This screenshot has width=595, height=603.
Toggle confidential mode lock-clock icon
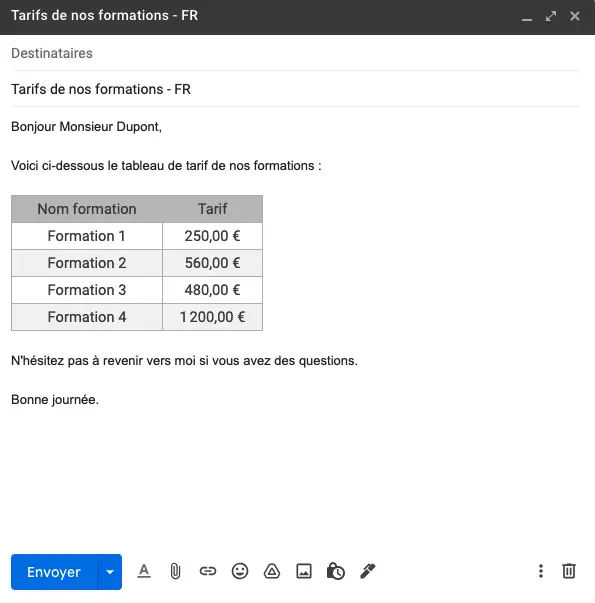pos(335,571)
